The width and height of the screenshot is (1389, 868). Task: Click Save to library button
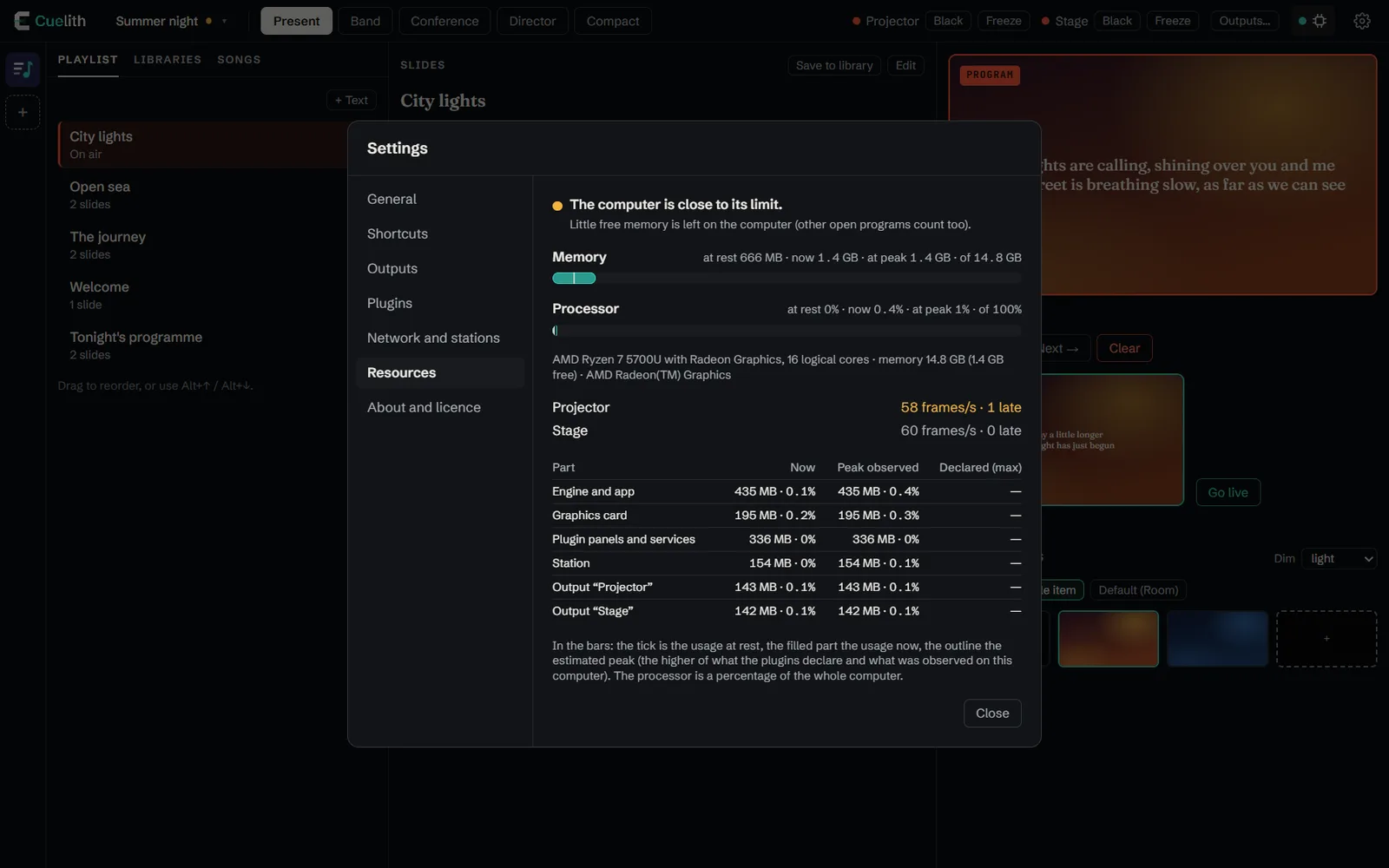[x=834, y=66]
